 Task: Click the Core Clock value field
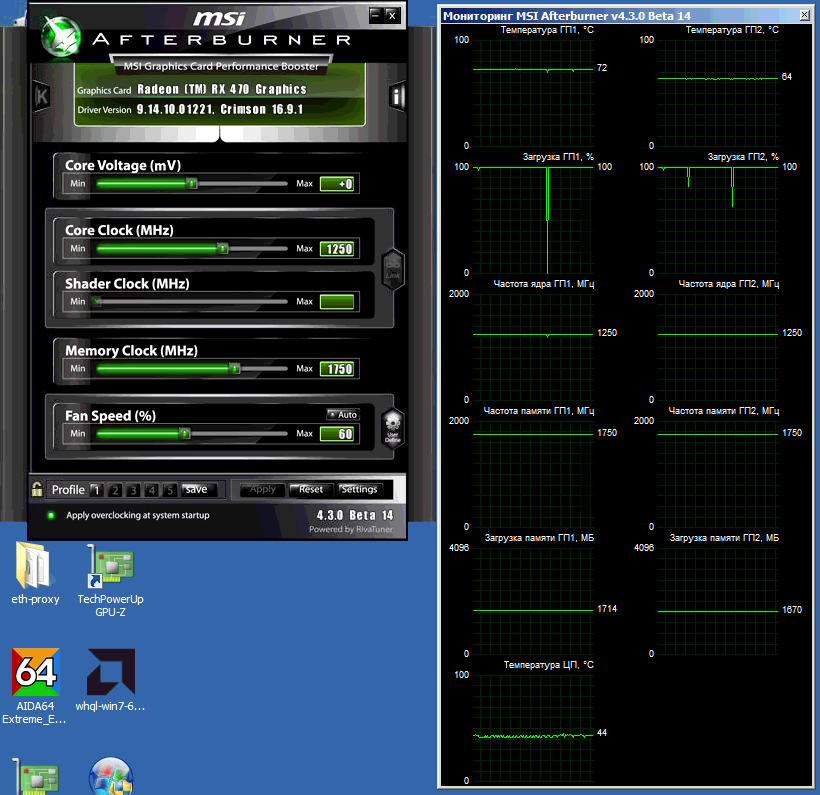tap(337, 249)
